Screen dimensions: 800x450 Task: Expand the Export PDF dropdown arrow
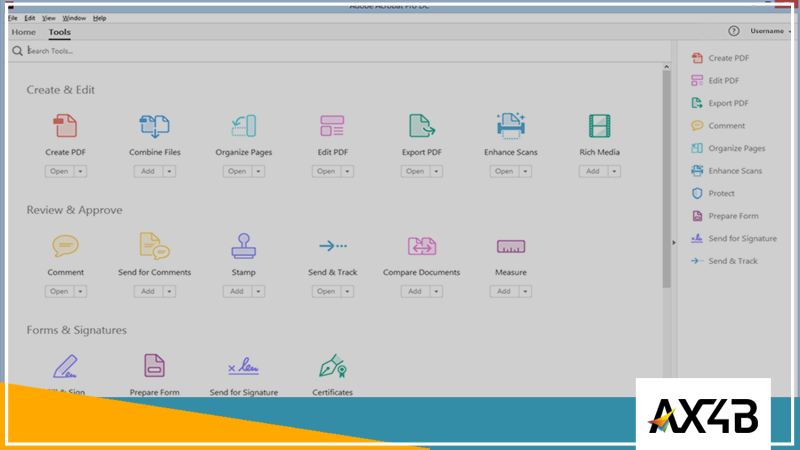[x=436, y=171]
